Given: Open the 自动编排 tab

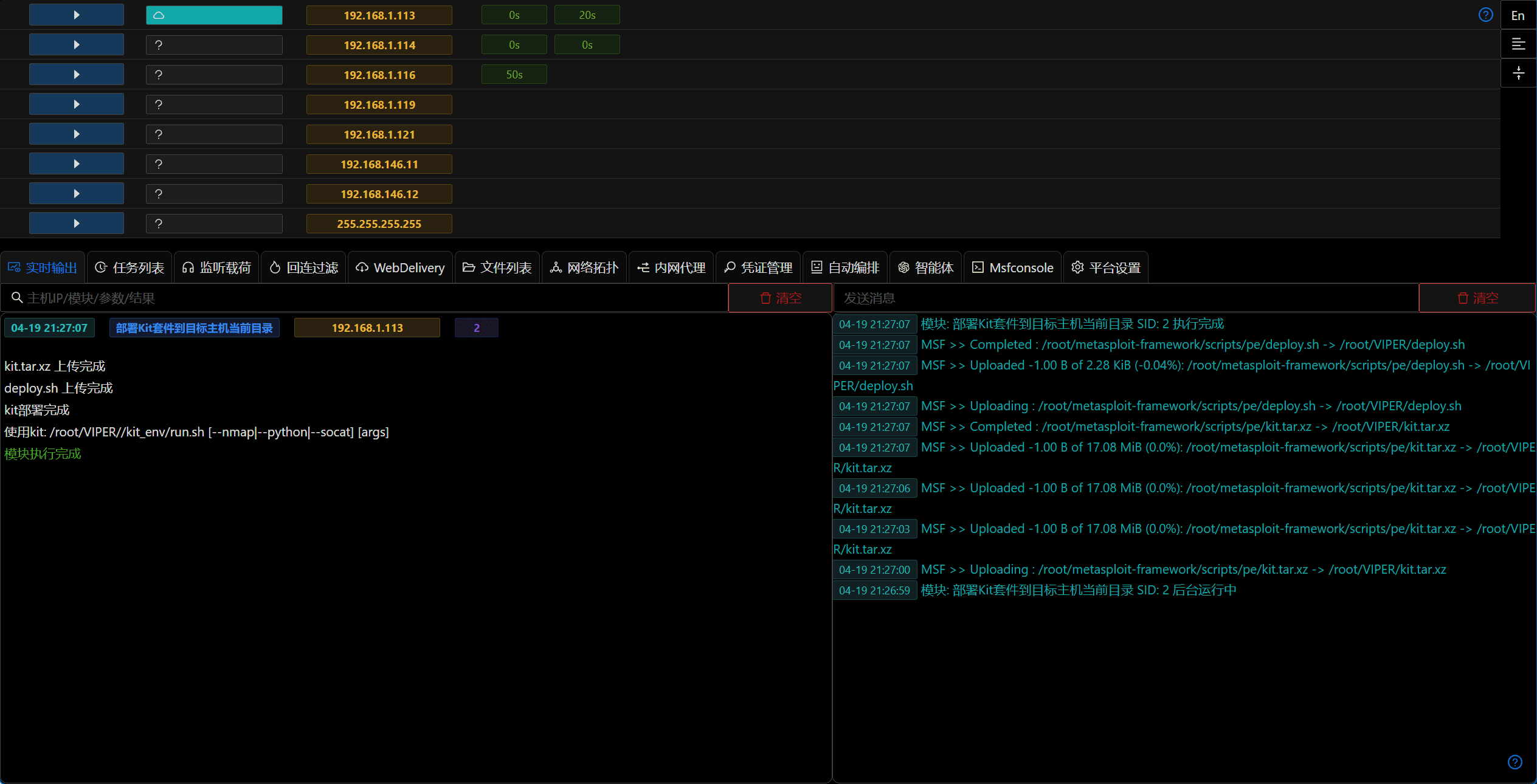Looking at the screenshot, I should click(x=845, y=267).
